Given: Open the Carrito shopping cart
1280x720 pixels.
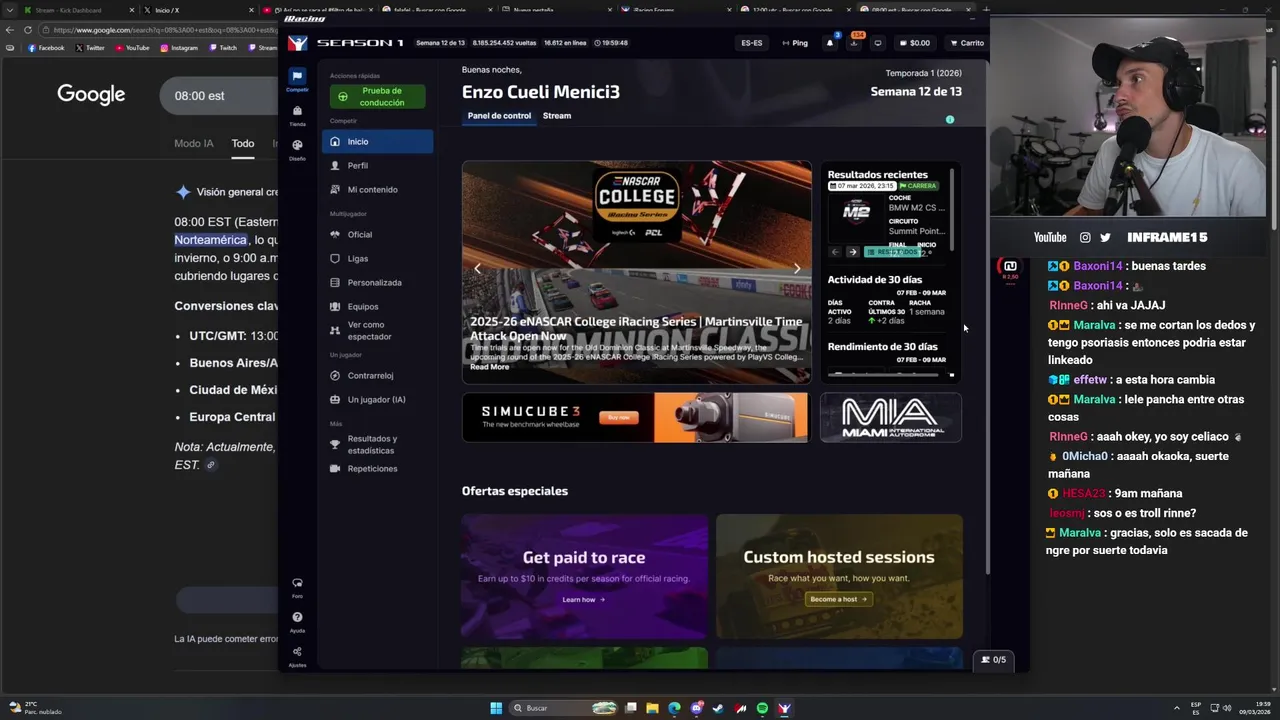Looking at the screenshot, I should pyautogui.click(x=967, y=43).
